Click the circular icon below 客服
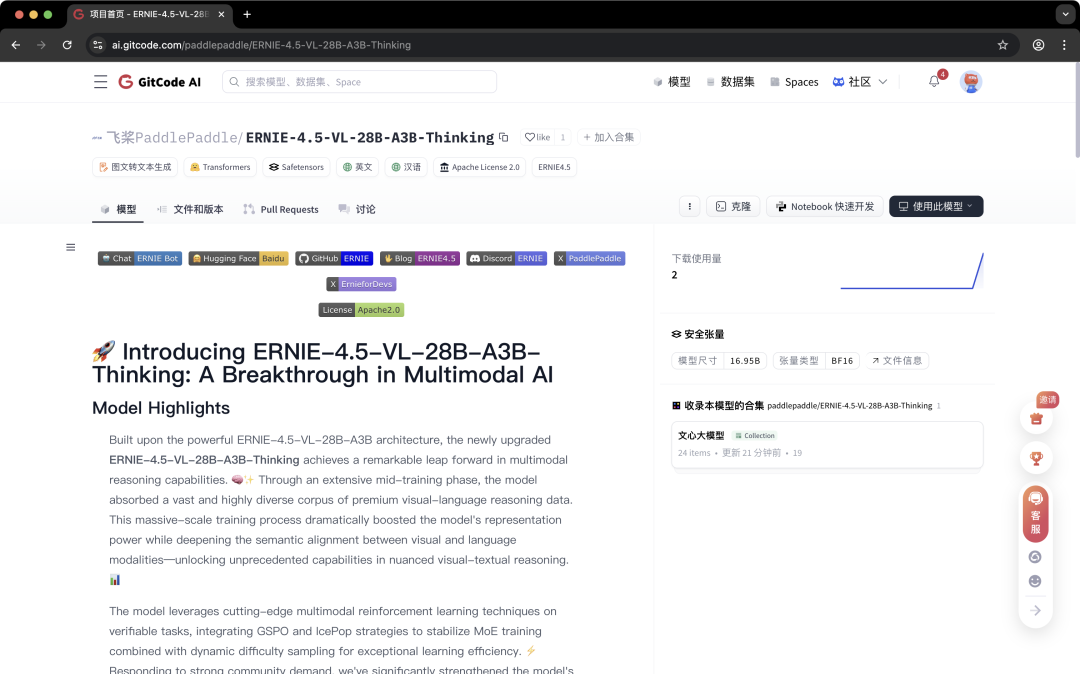This screenshot has width=1080, height=674. pos(1035,557)
